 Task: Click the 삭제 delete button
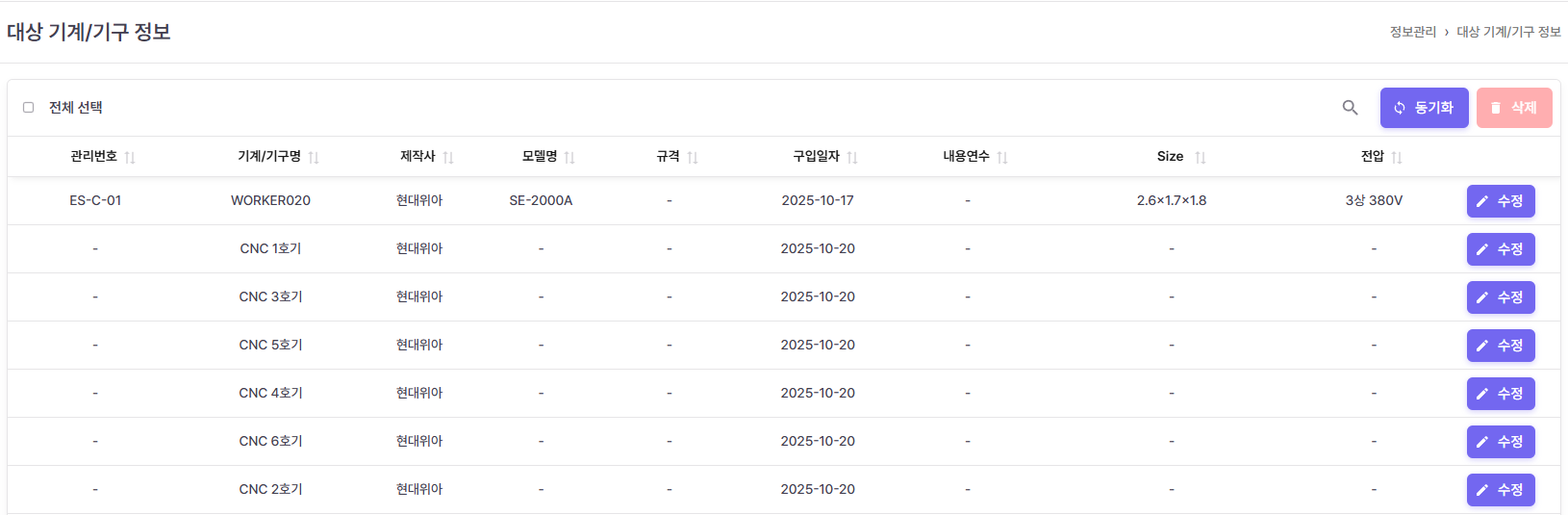coord(1513,108)
